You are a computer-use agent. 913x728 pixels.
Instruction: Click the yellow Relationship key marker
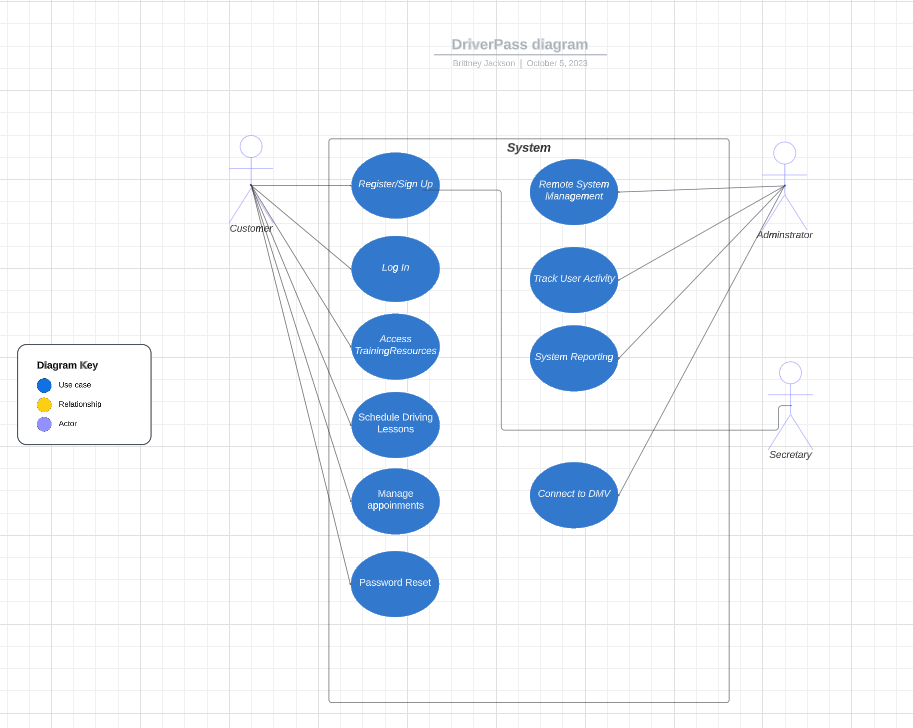click(41, 404)
